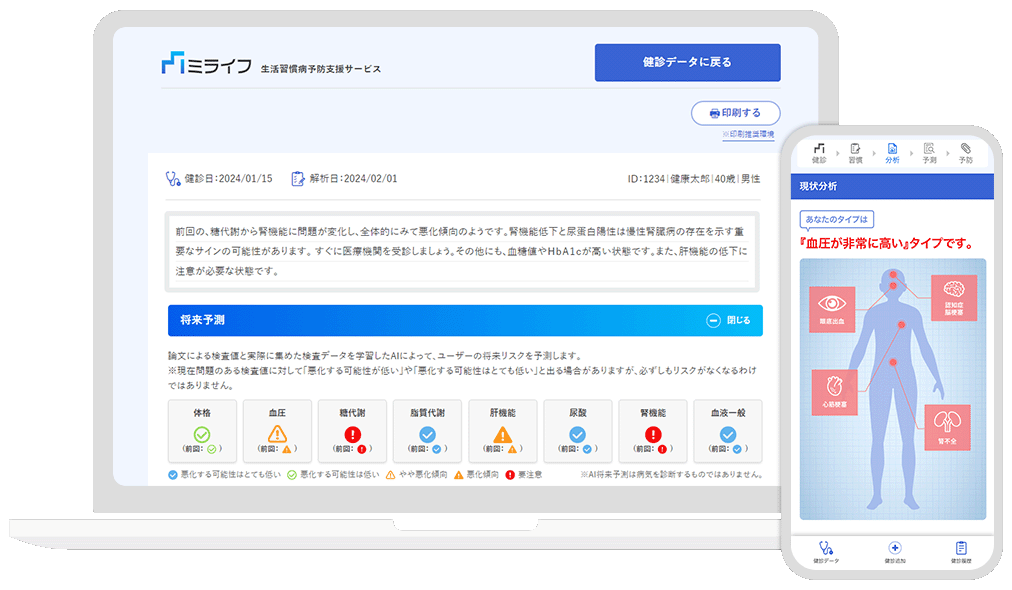Switch to the 分析 tab
Image resolution: width=1012 pixels, height=590 pixels.
(x=892, y=149)
